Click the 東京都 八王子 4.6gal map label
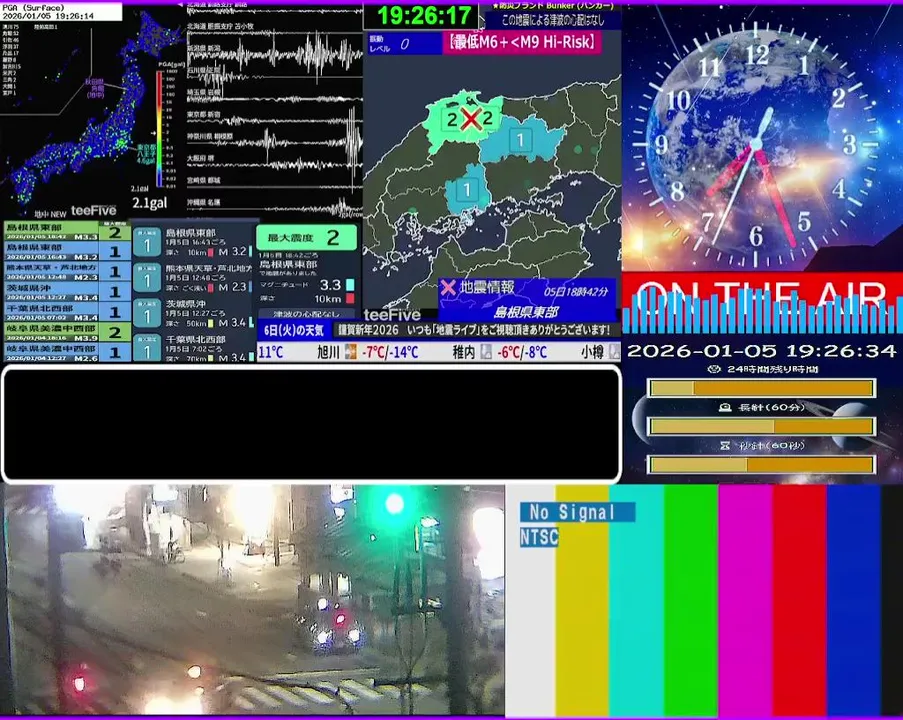 pyautogui.click(x=147, y=153)
